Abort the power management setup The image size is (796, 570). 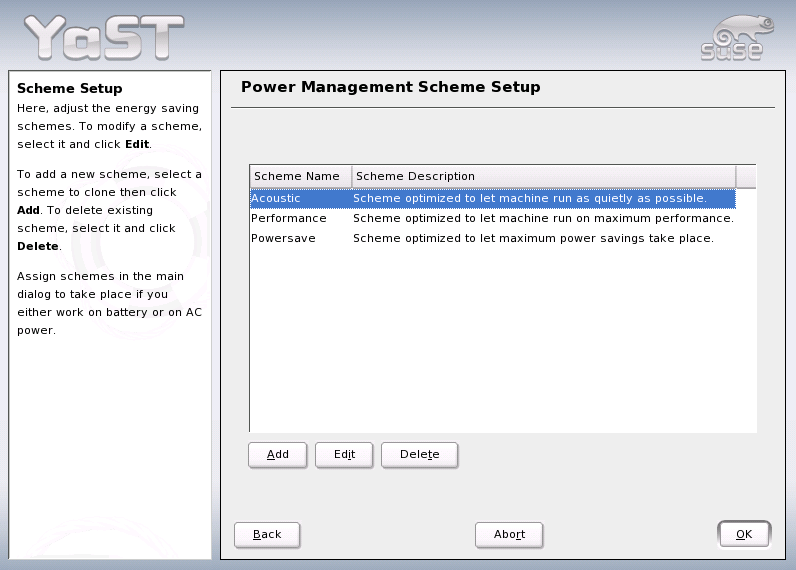tap(509, 534)
